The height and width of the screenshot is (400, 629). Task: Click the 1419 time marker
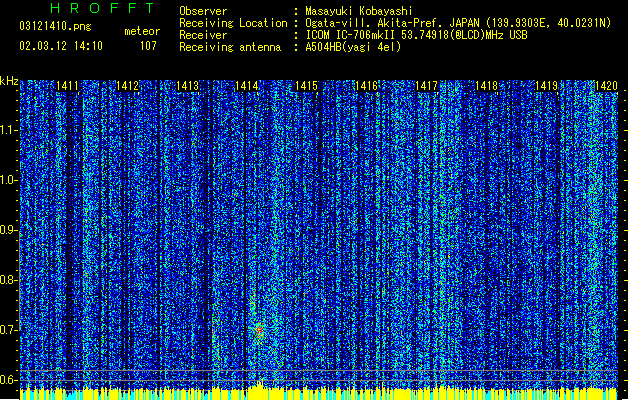tap(546, 85)
